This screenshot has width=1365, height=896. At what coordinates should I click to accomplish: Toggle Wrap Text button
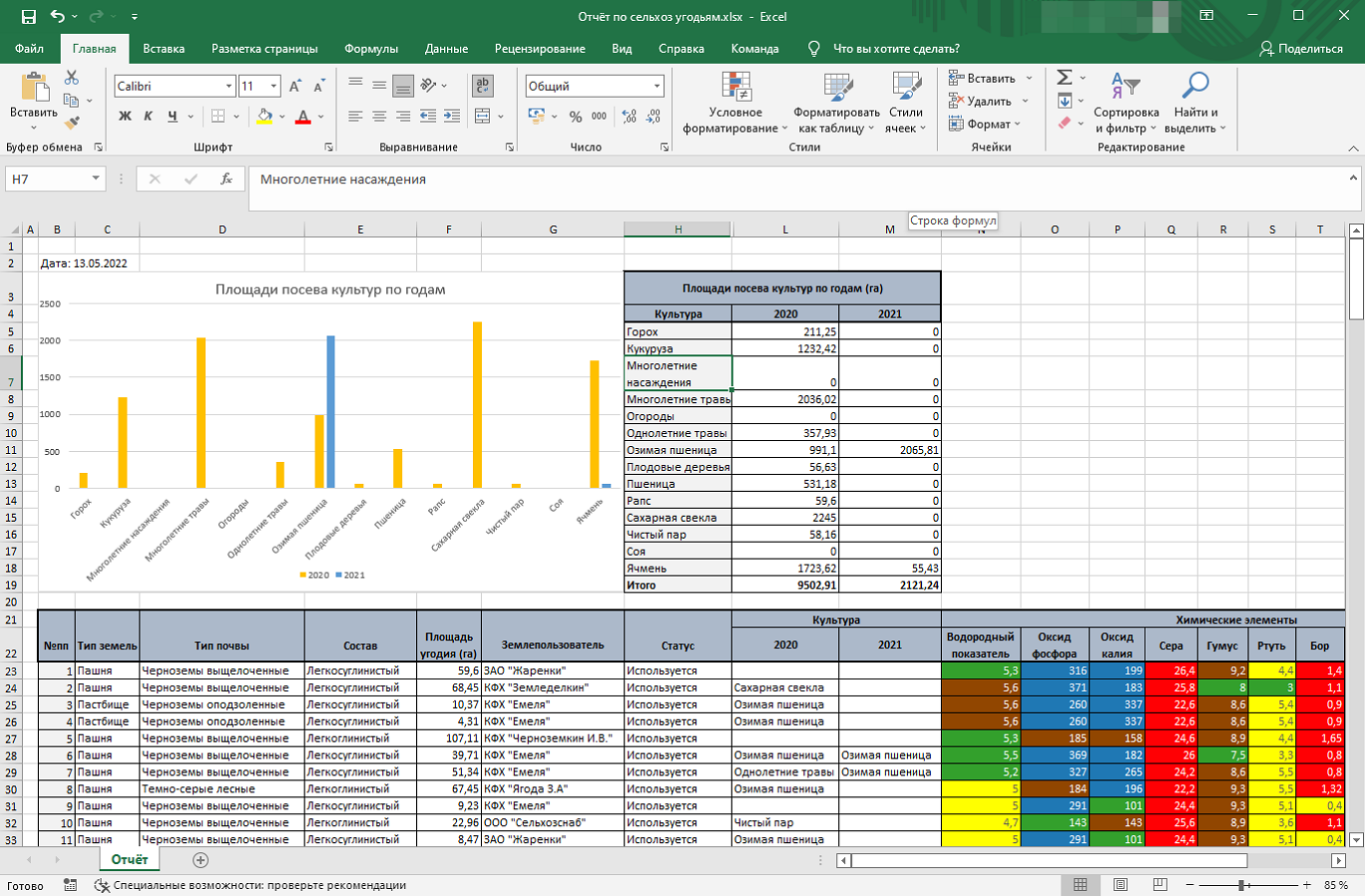point(483,86)
